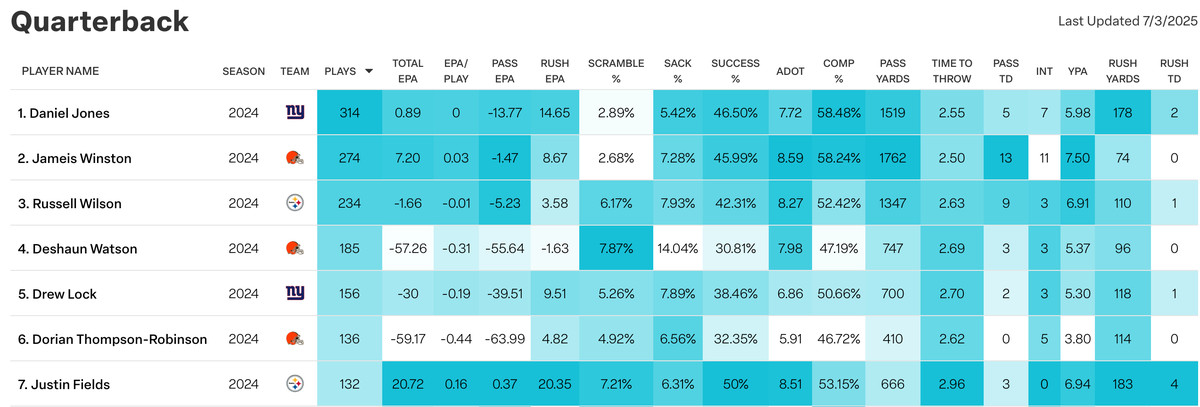Click the Steelers logo beside Justin Fields
The image size is (1200, 407).
(x=294, y=383)
